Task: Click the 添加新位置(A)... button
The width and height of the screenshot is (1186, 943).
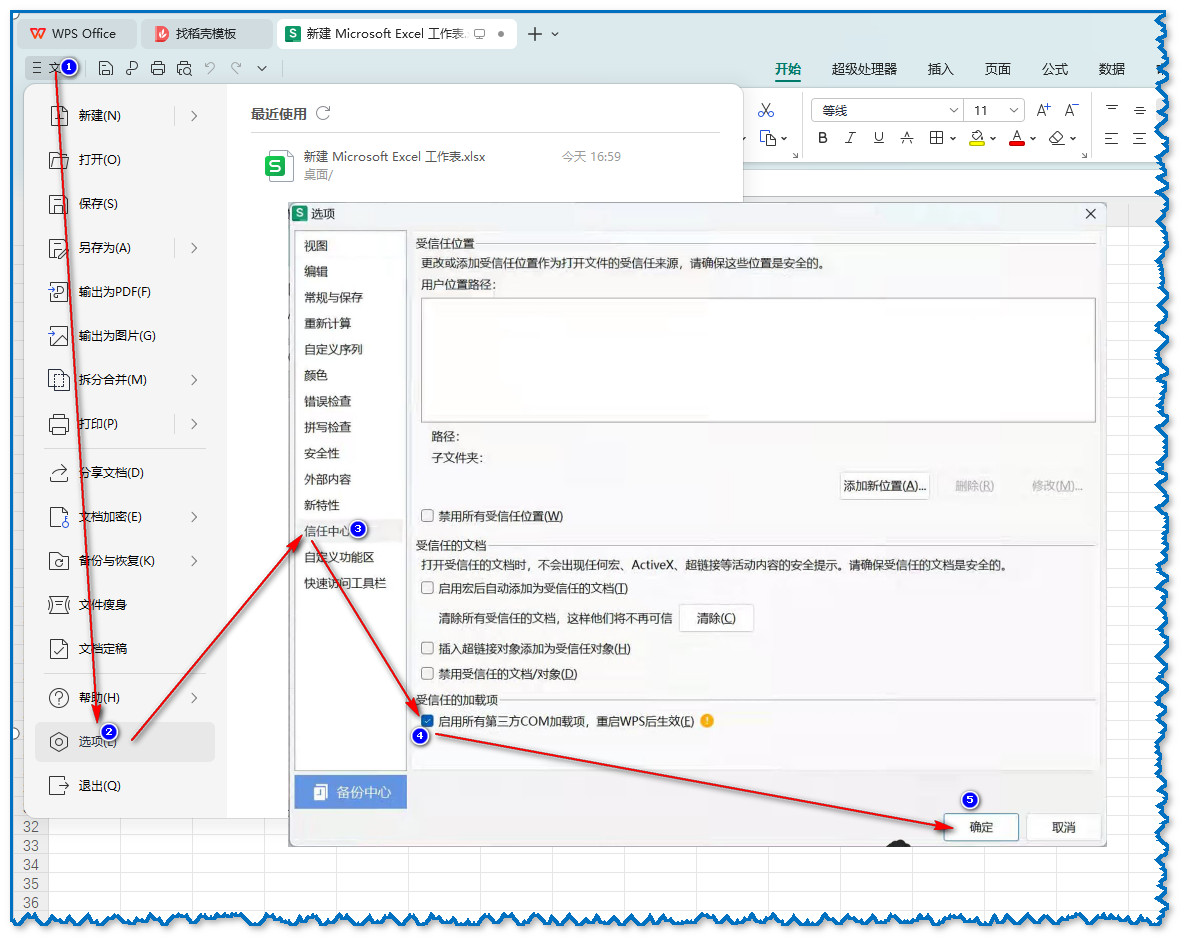Action: [884, 485]
